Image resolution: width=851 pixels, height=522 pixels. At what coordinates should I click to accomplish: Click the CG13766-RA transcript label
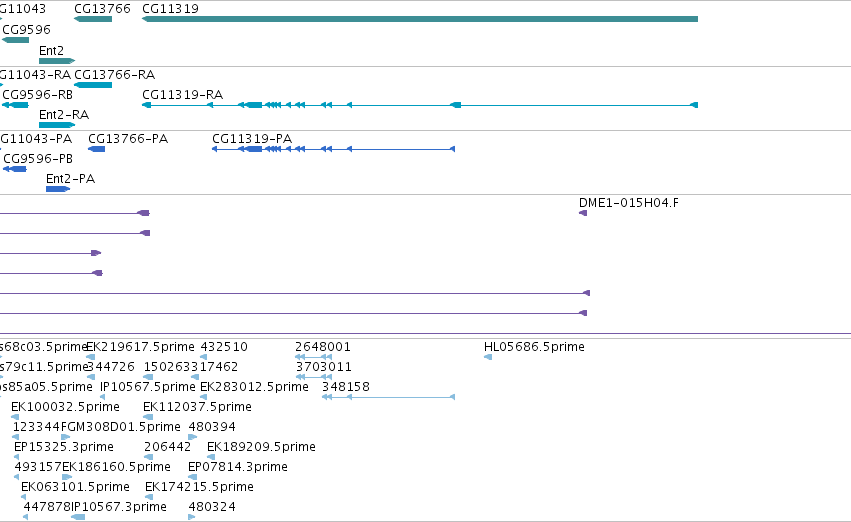point(115,74)
